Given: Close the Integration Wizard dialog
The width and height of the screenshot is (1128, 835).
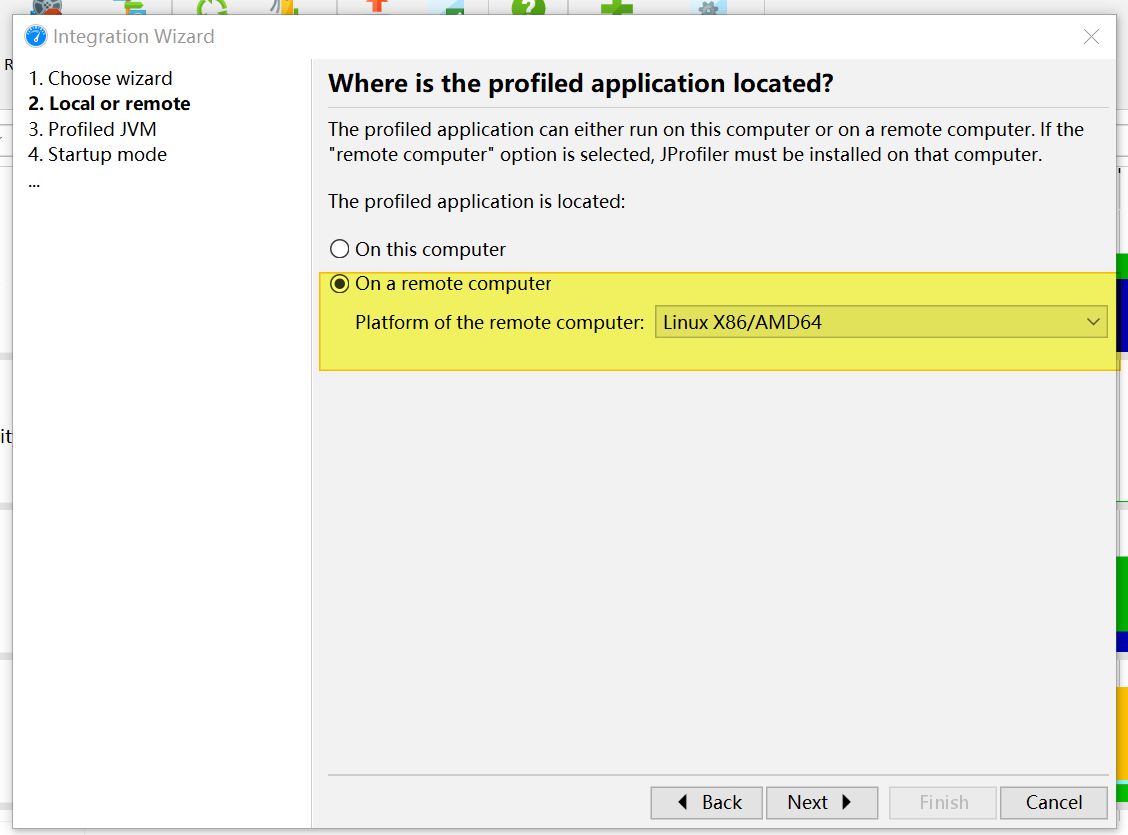Looking at the screenshot, I should 1091,37.
